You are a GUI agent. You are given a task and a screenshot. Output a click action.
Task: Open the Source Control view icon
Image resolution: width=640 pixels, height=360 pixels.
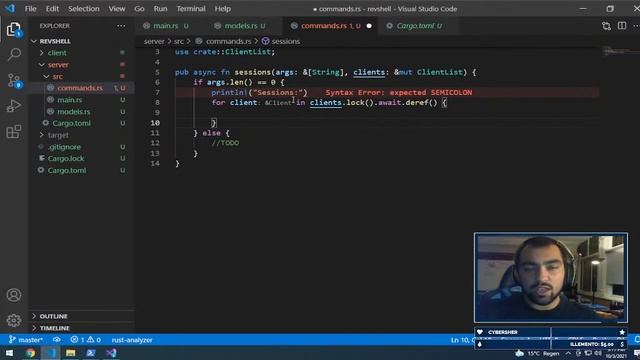(x=14, y=80)
